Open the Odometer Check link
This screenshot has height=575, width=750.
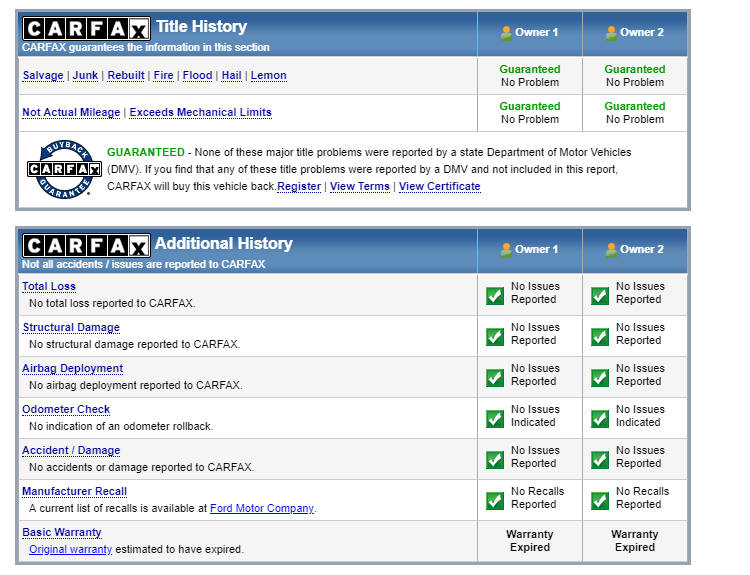point(66,410)
